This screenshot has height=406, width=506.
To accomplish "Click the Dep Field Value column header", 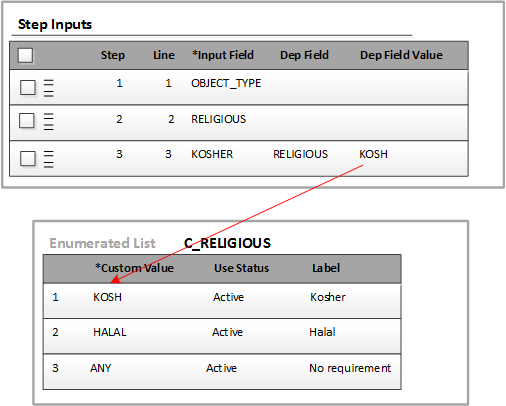I will (401, 55).
